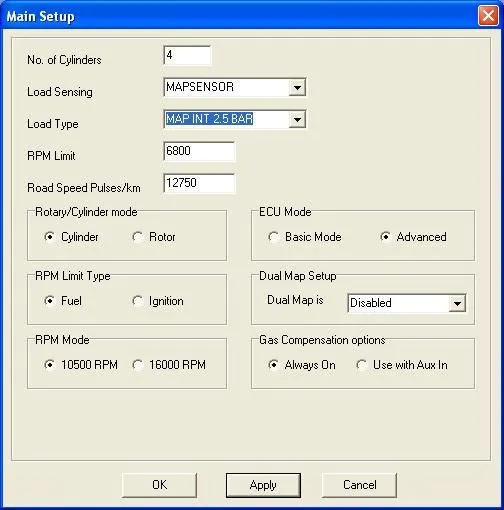This screenshot has height=510, width=504.
Task: Click the Apply button
Action: 263,485
